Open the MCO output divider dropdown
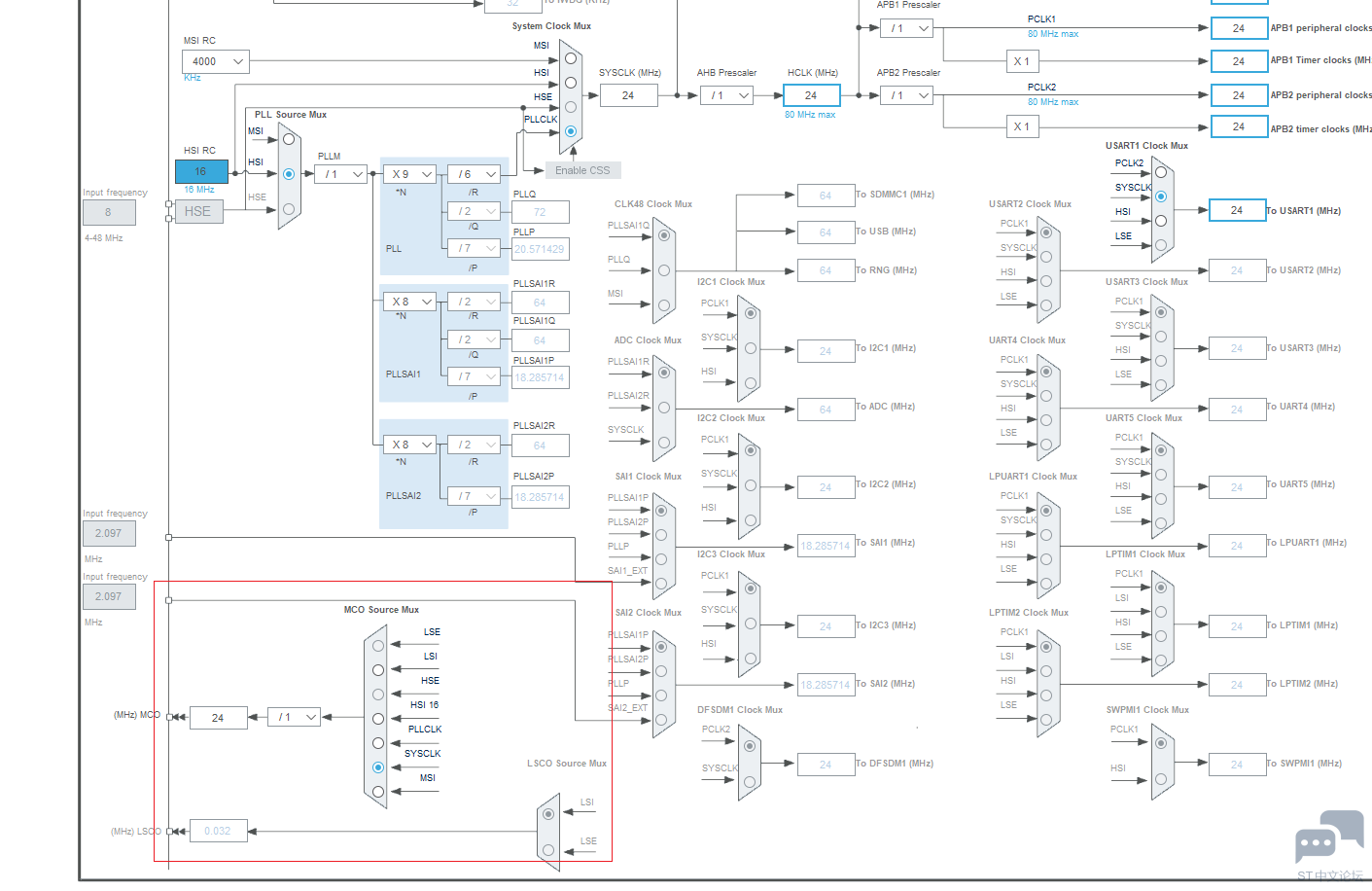 coord(295,717)
